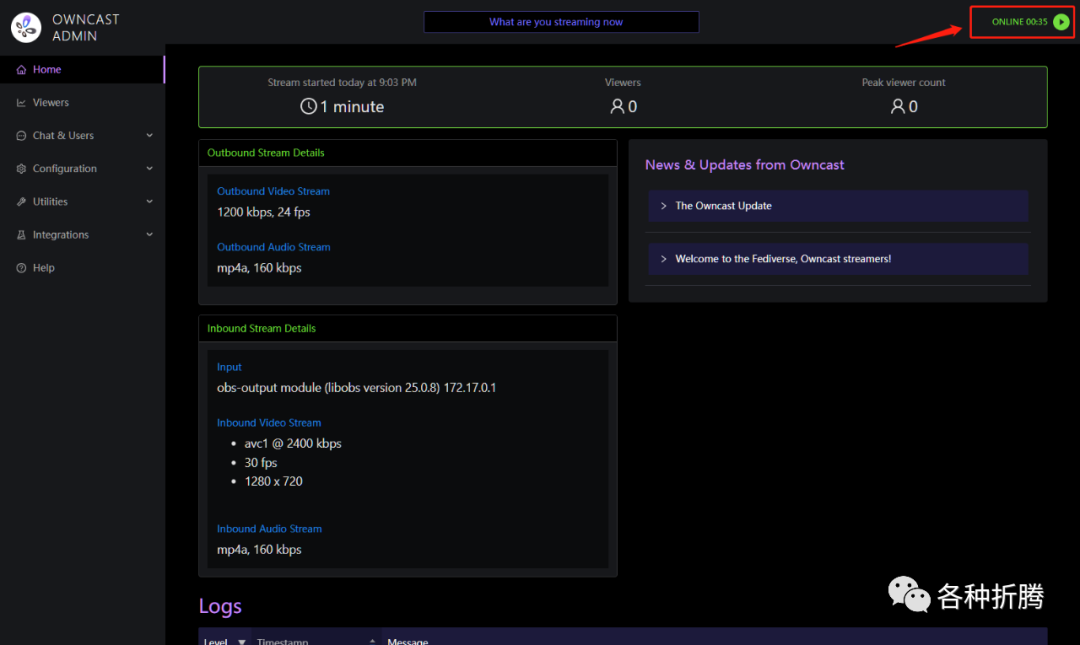Click the clock icon beside 1 minute
Screen dimensions: 1080x645
tap(309, 106)
